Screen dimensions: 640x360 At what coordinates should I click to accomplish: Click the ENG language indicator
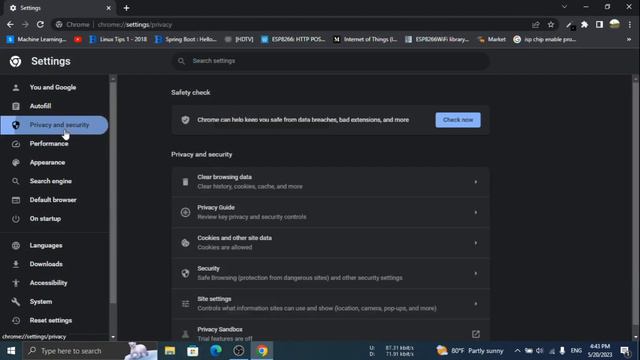pyautogui.click(x=576, y=351)
